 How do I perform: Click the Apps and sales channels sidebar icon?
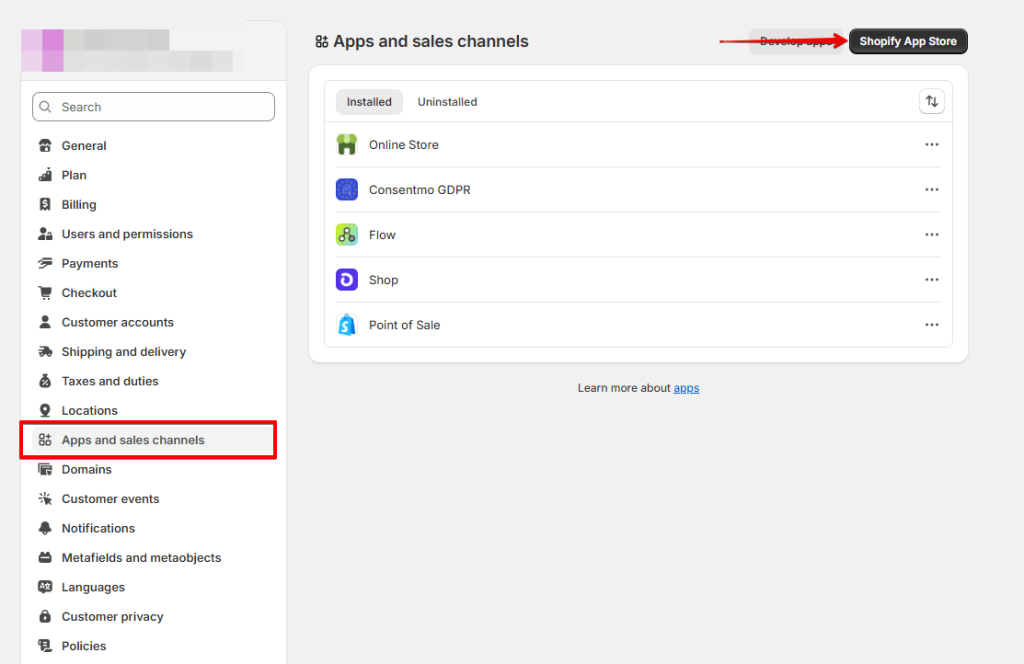coord(45,439)
